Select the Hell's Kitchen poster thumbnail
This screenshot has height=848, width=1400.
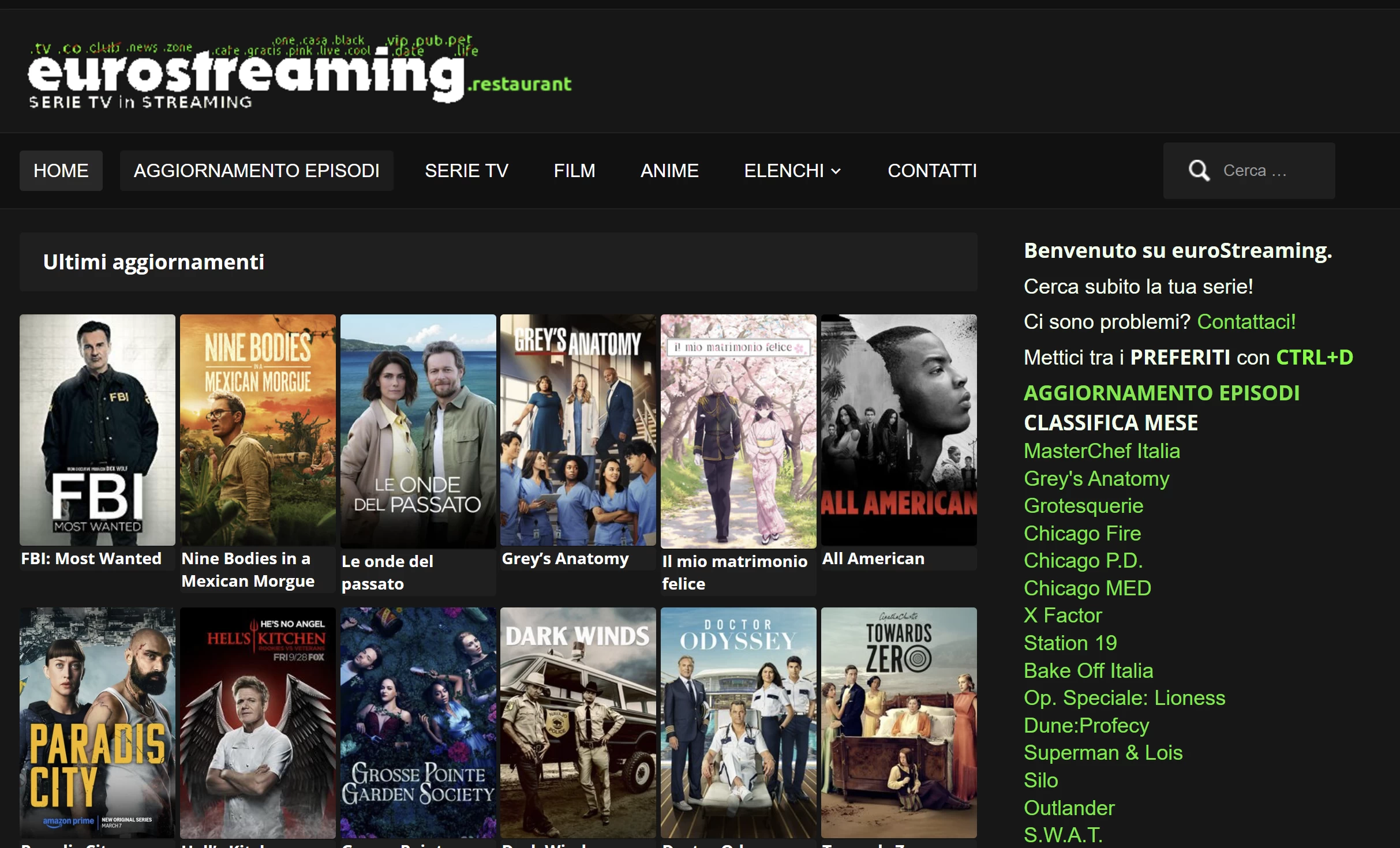point(257,722)
